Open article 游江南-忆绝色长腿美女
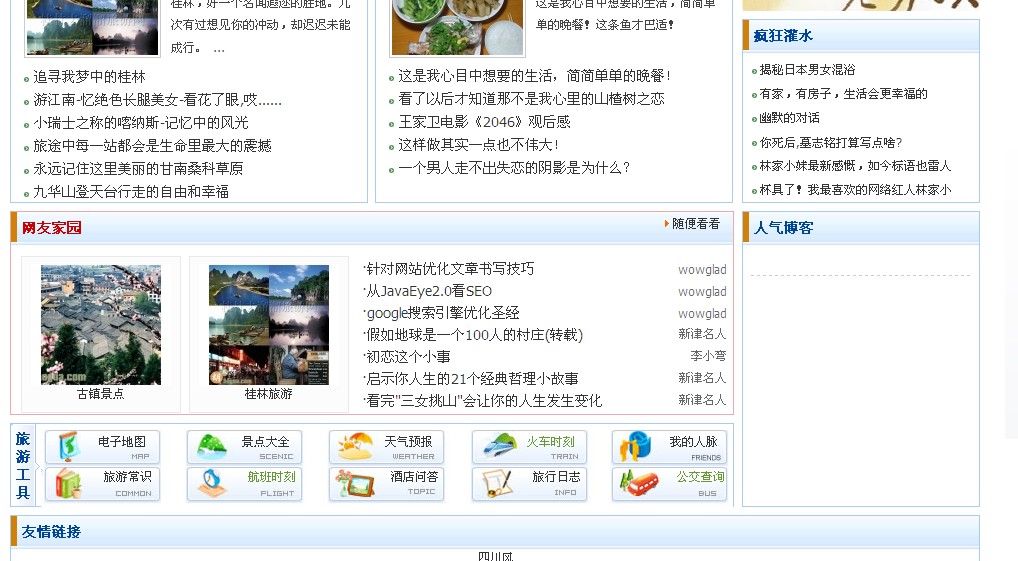Image resolution: width=1018 pixels, height=561 pixels. coord(157,99)
